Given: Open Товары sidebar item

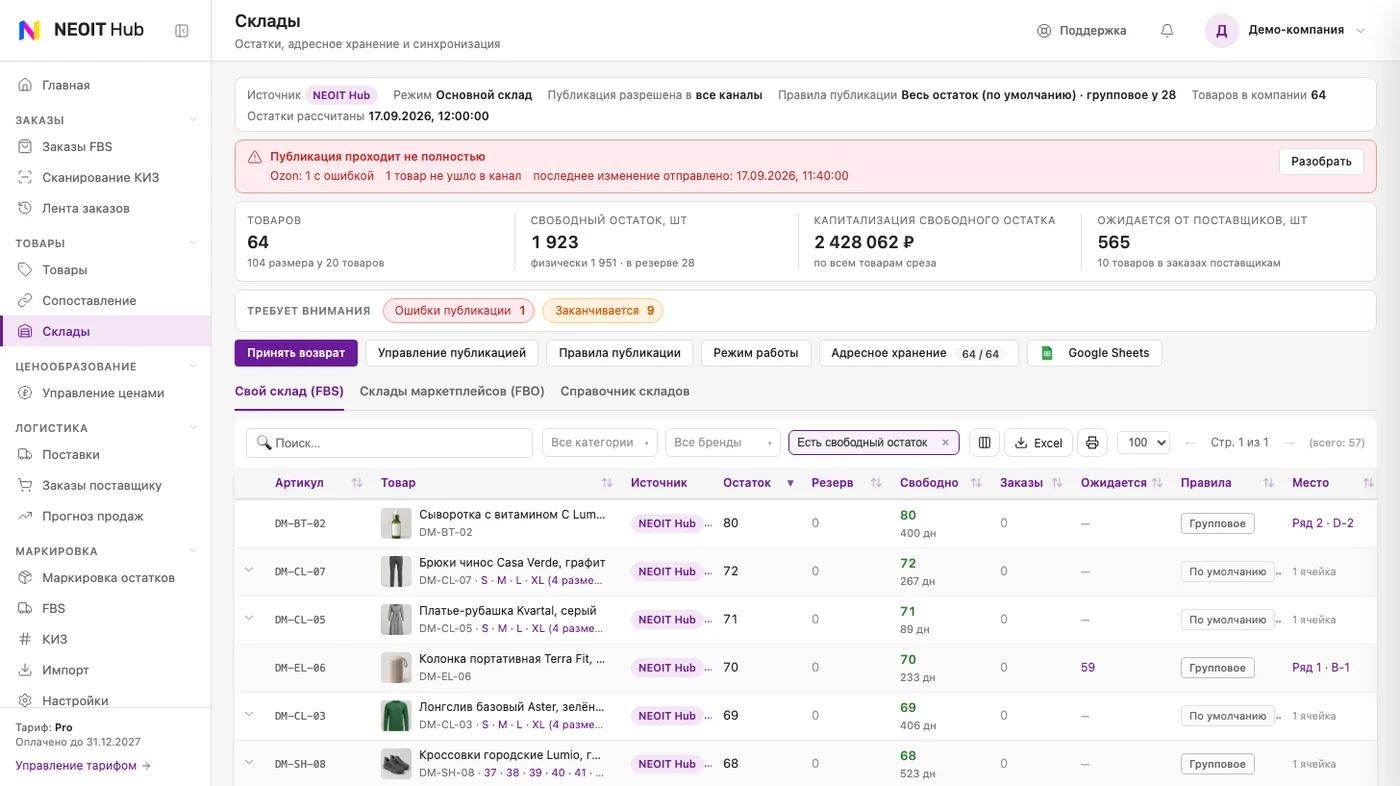Looking at the screenshot, I should coord(105,269).
